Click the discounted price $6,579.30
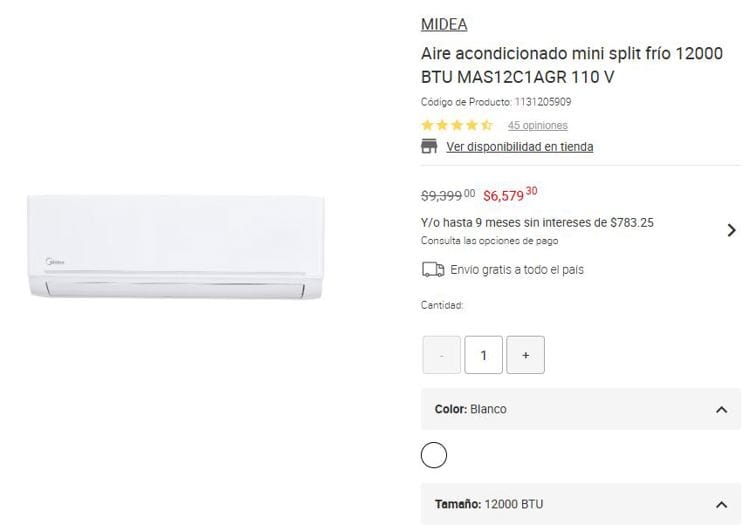750x531 pixels. (x=510, y=195)
